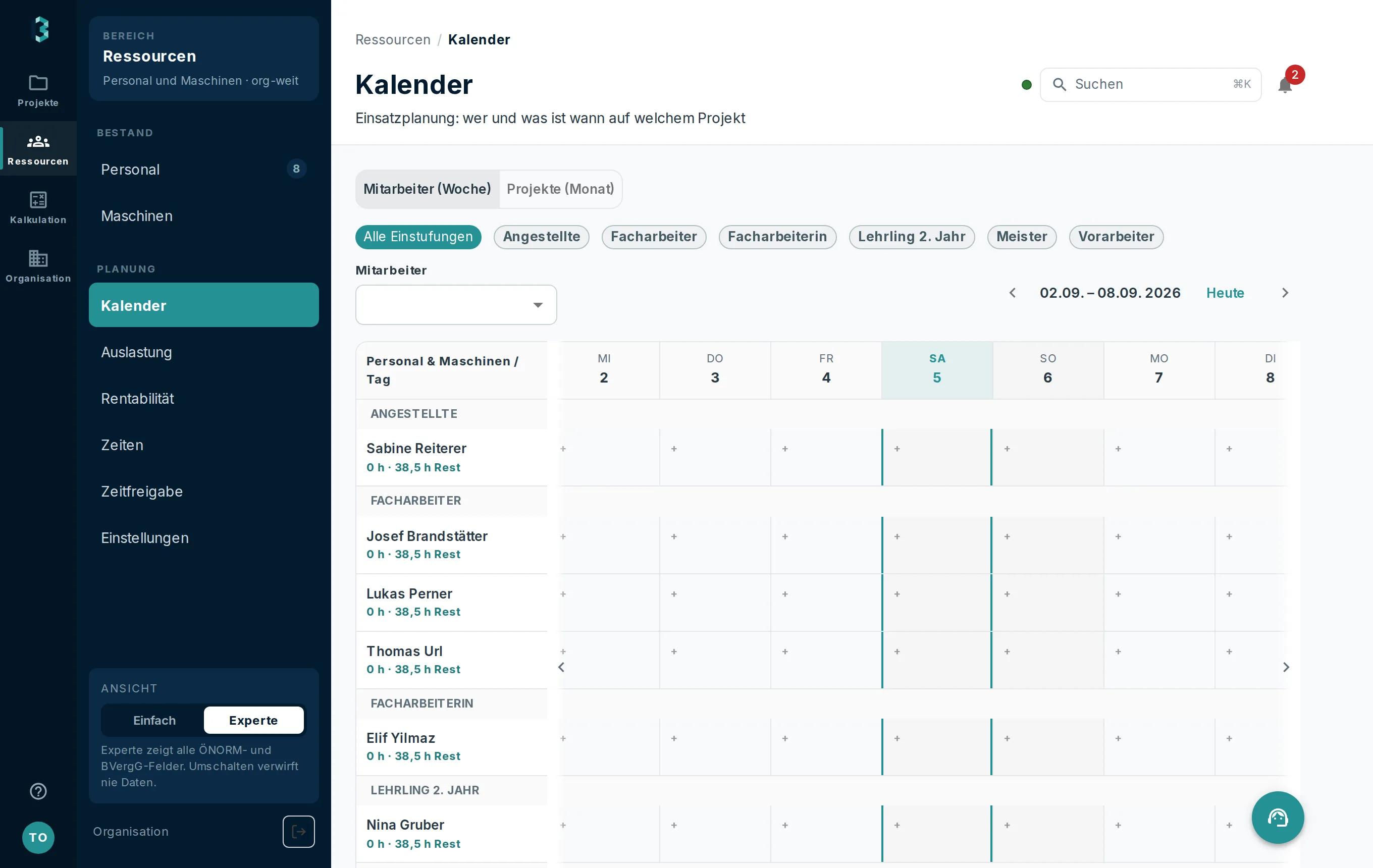This screenshot has height=868, width=1373.
Task: Switch to Mitarbeiter (Woche) tab
Action: pos(427,189)
